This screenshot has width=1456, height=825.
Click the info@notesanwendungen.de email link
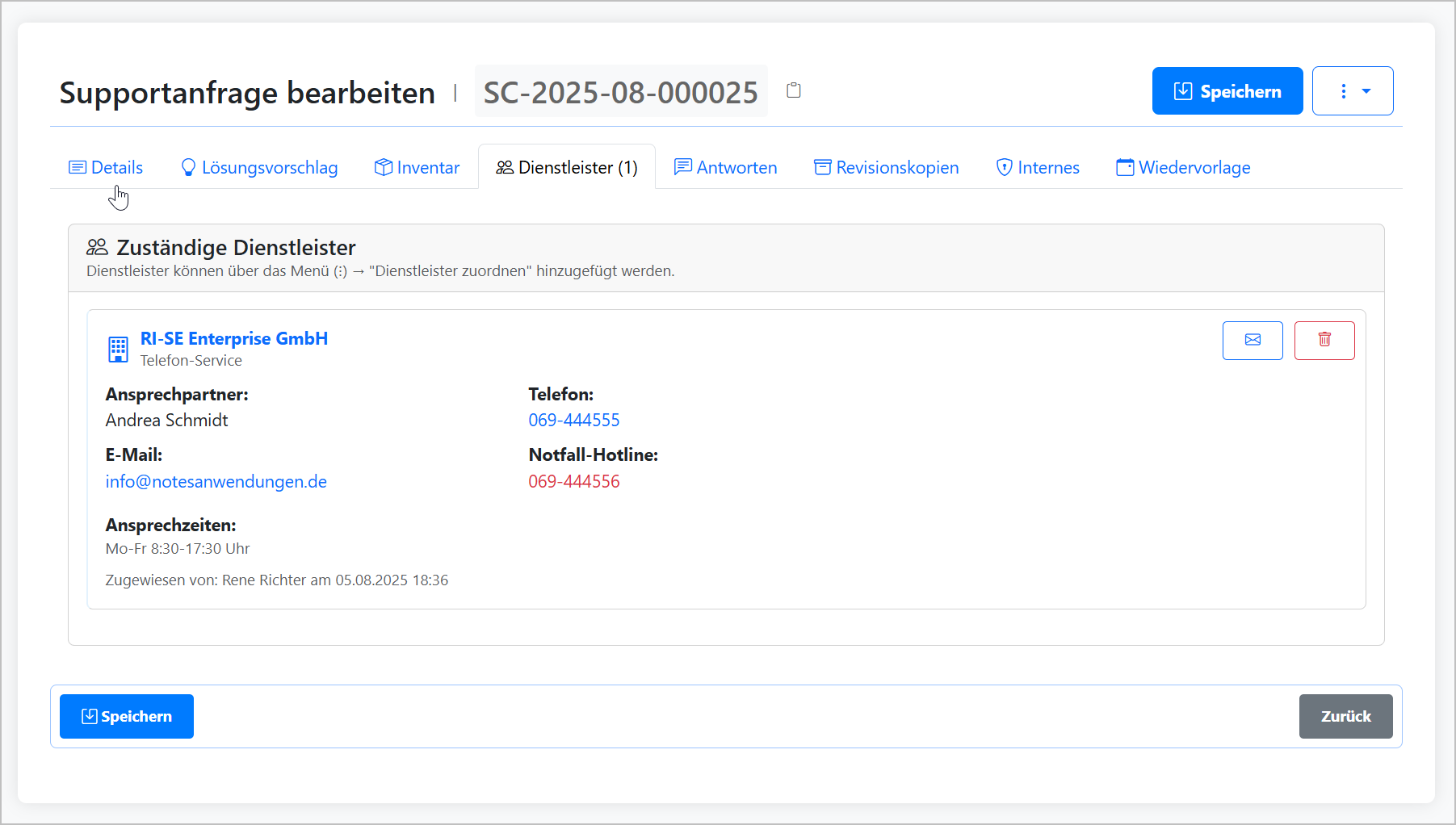tap(216, 481)
